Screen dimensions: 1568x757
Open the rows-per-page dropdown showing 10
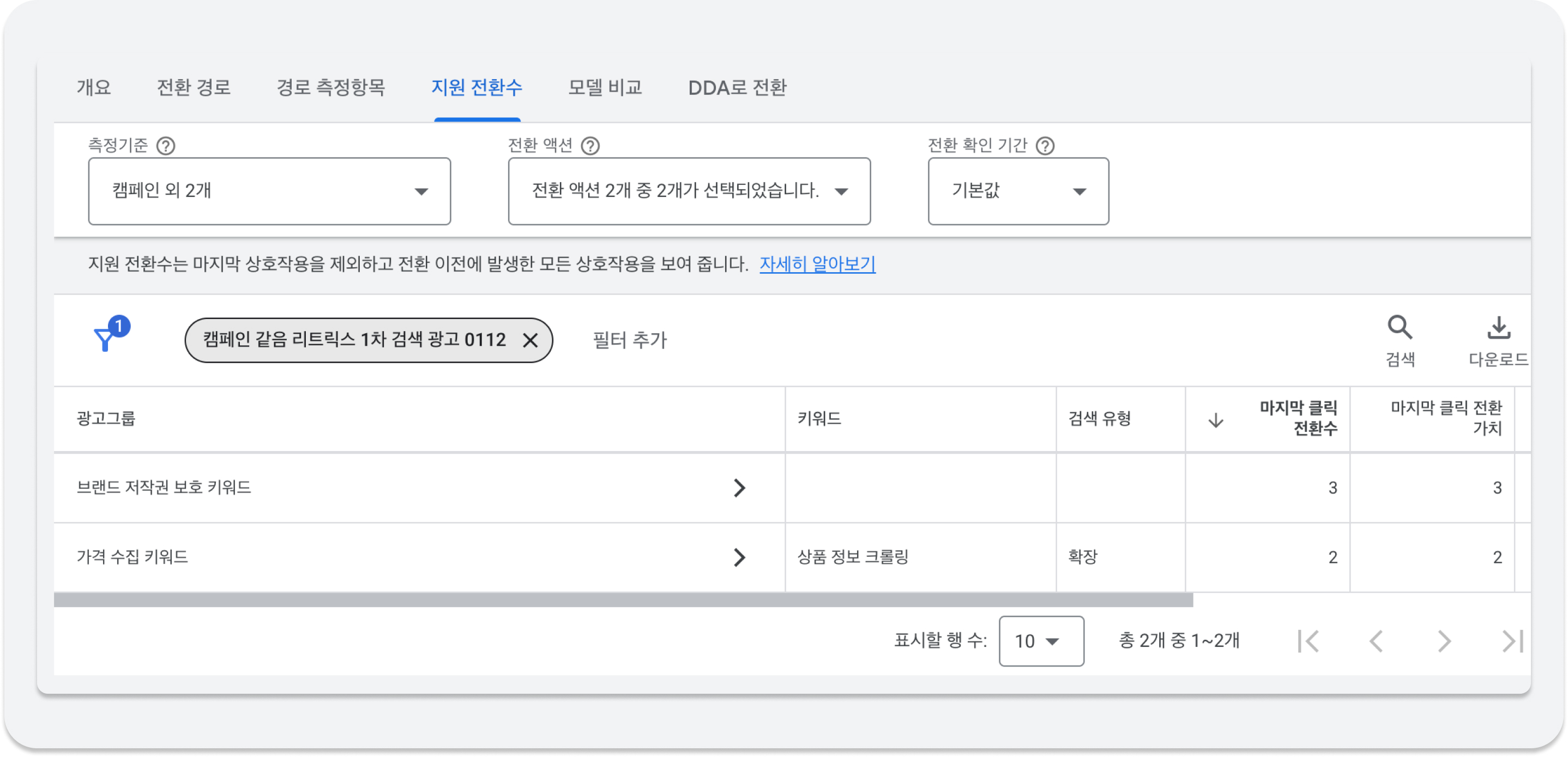coord(1041,641)
